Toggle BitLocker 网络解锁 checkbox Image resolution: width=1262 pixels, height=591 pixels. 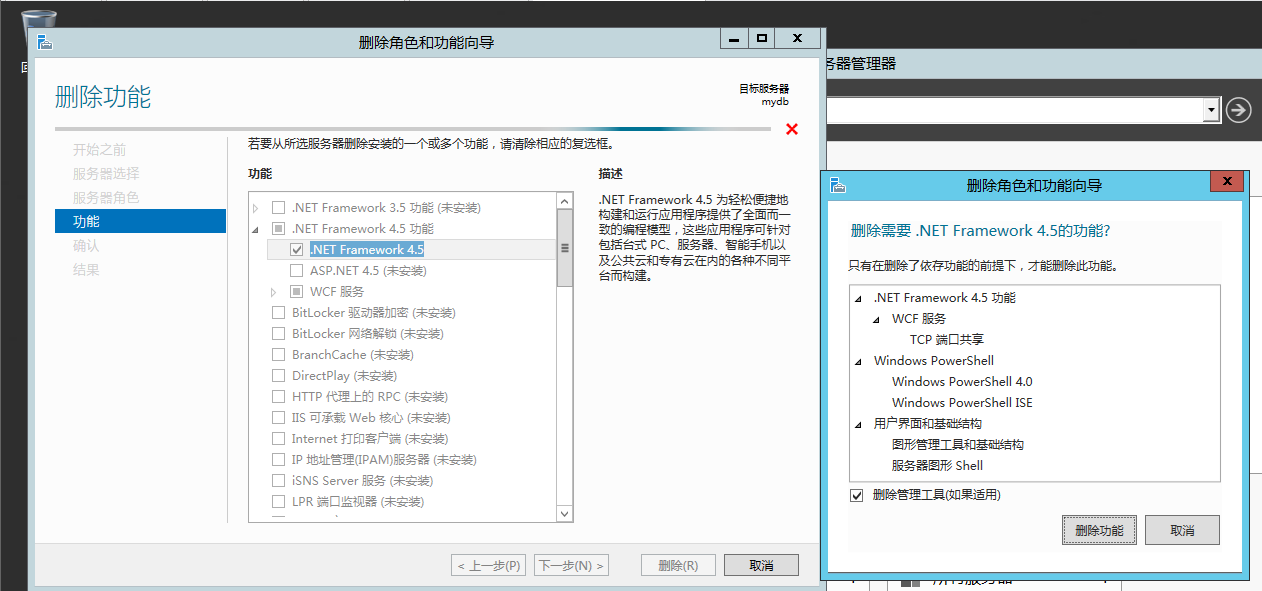[x=279, y=334]
